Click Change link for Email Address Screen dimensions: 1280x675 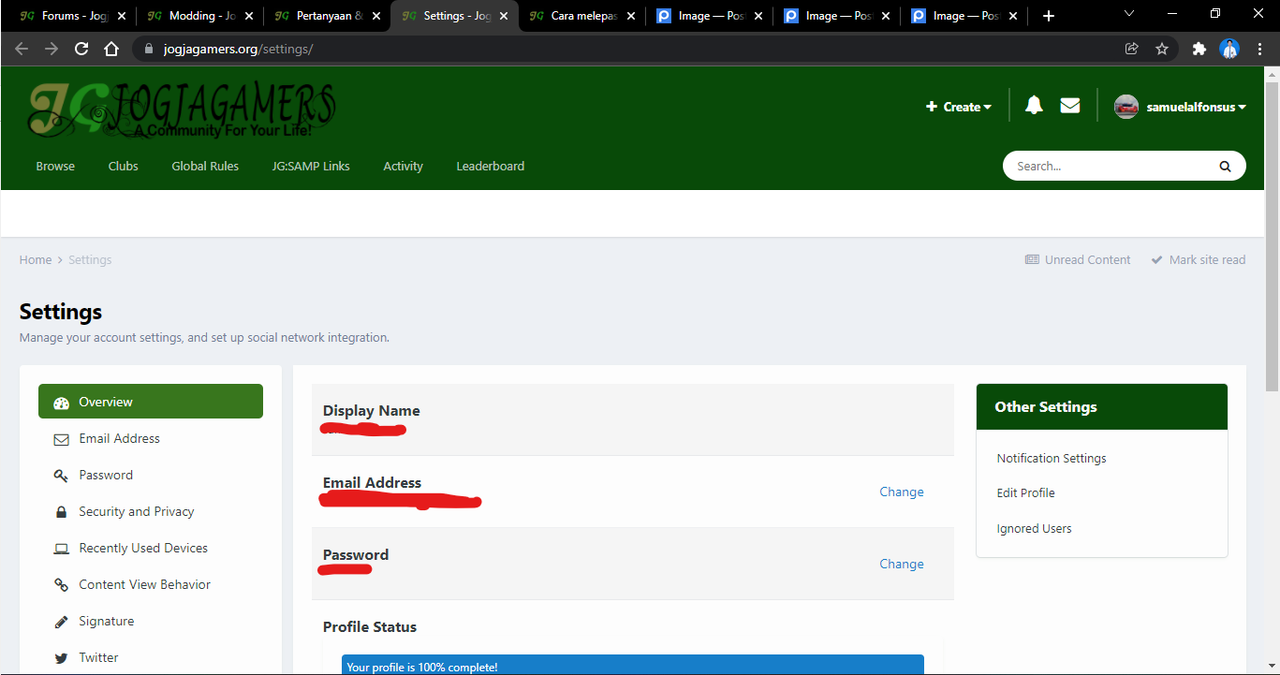[901, 491]
